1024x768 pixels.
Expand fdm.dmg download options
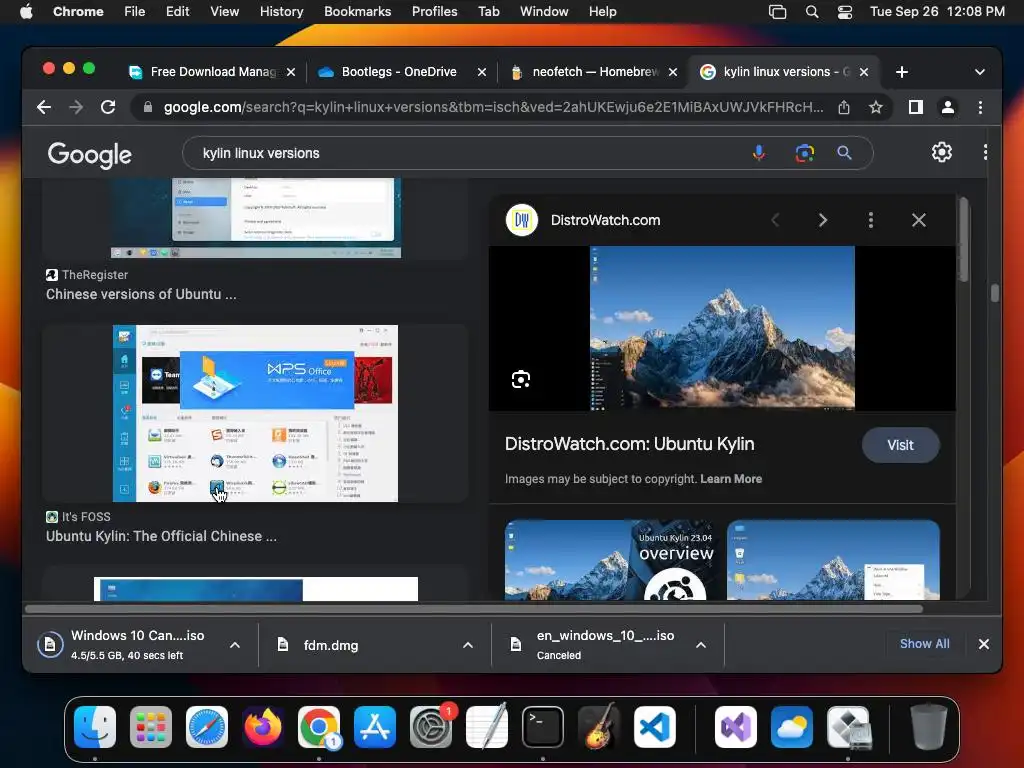(468, 645)
